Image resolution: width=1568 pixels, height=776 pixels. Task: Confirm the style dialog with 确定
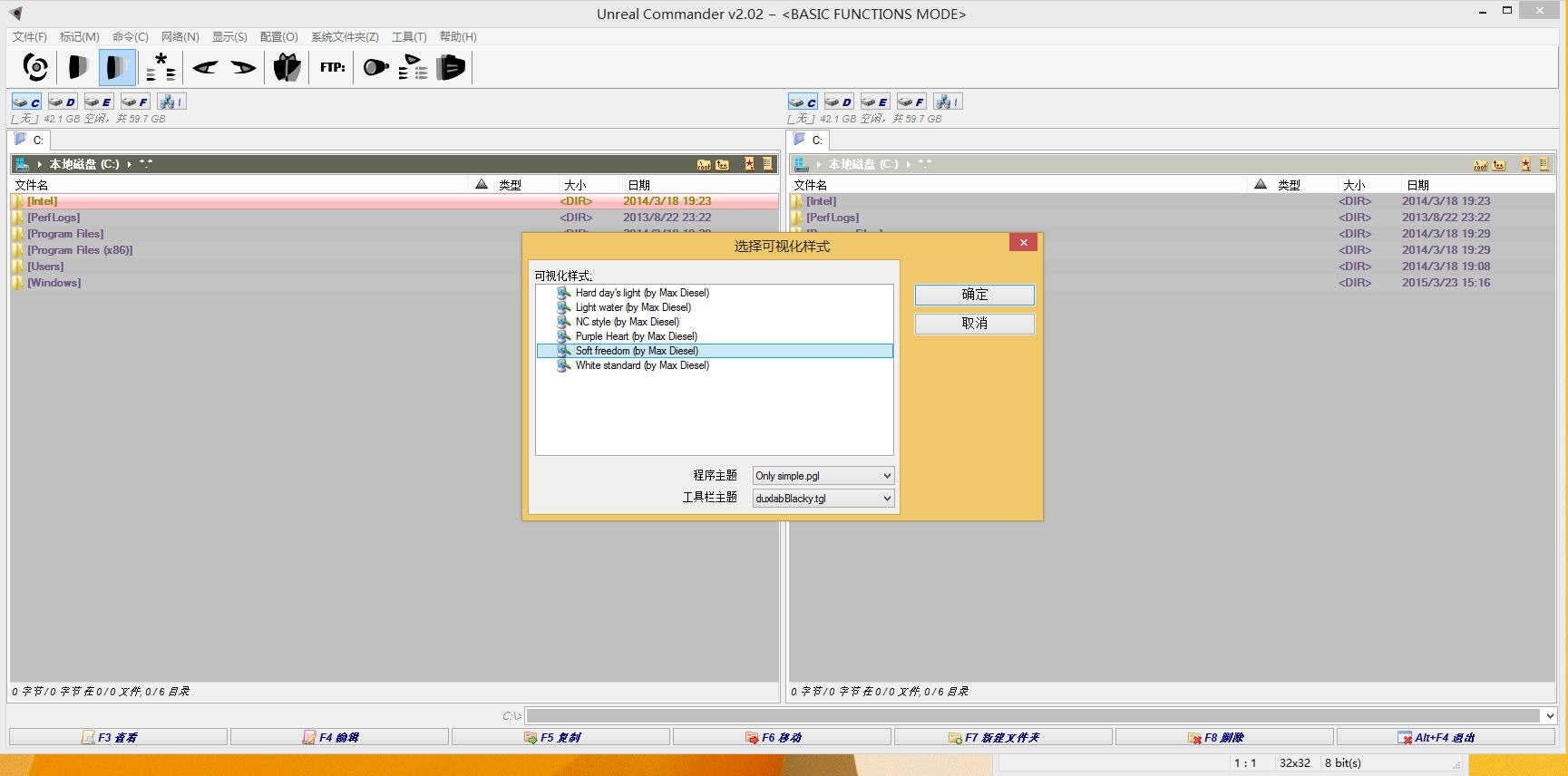[x=975, y=295]
